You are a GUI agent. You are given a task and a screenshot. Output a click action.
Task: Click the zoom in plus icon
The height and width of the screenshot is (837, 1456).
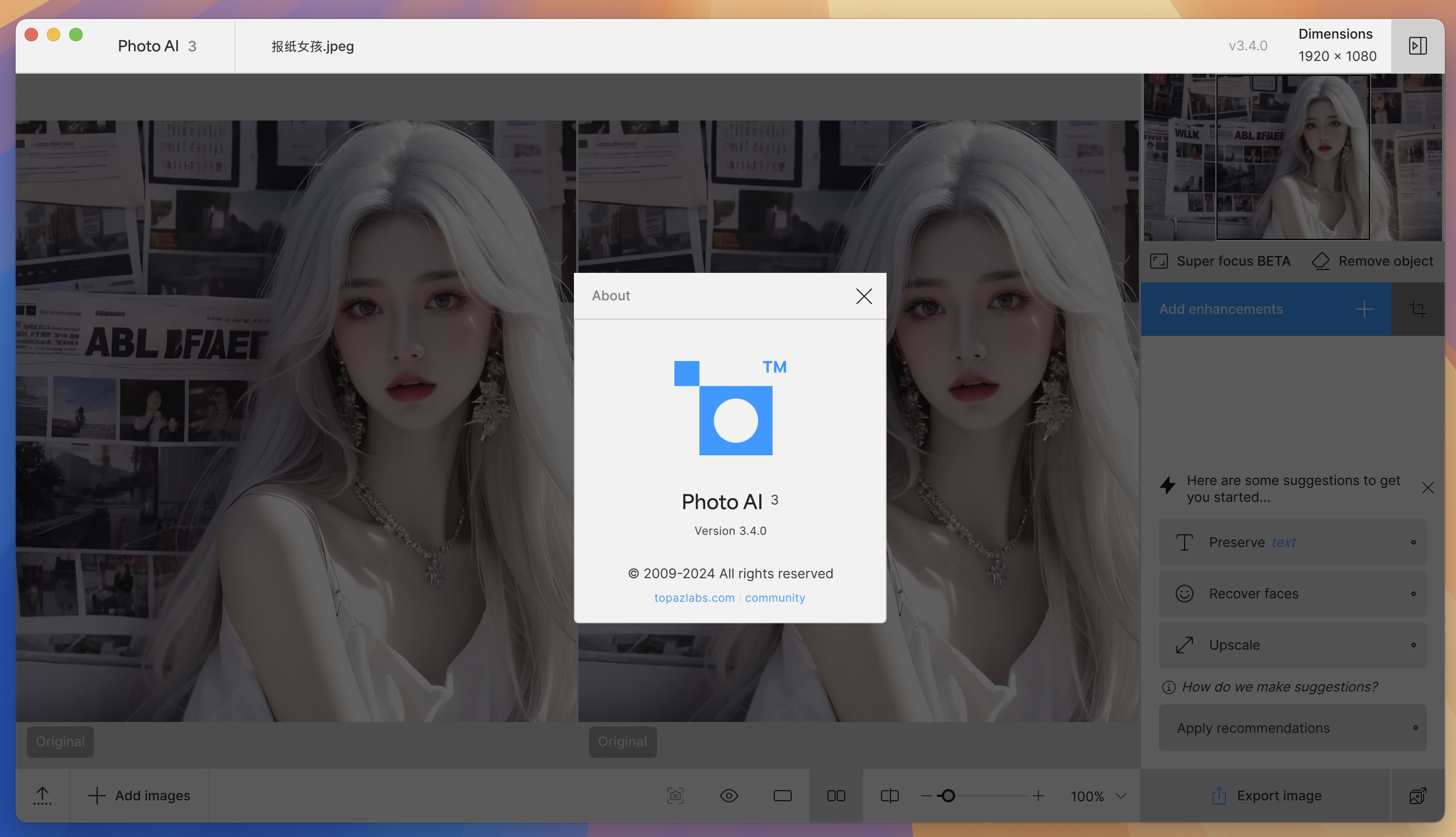click(1038, 796)
